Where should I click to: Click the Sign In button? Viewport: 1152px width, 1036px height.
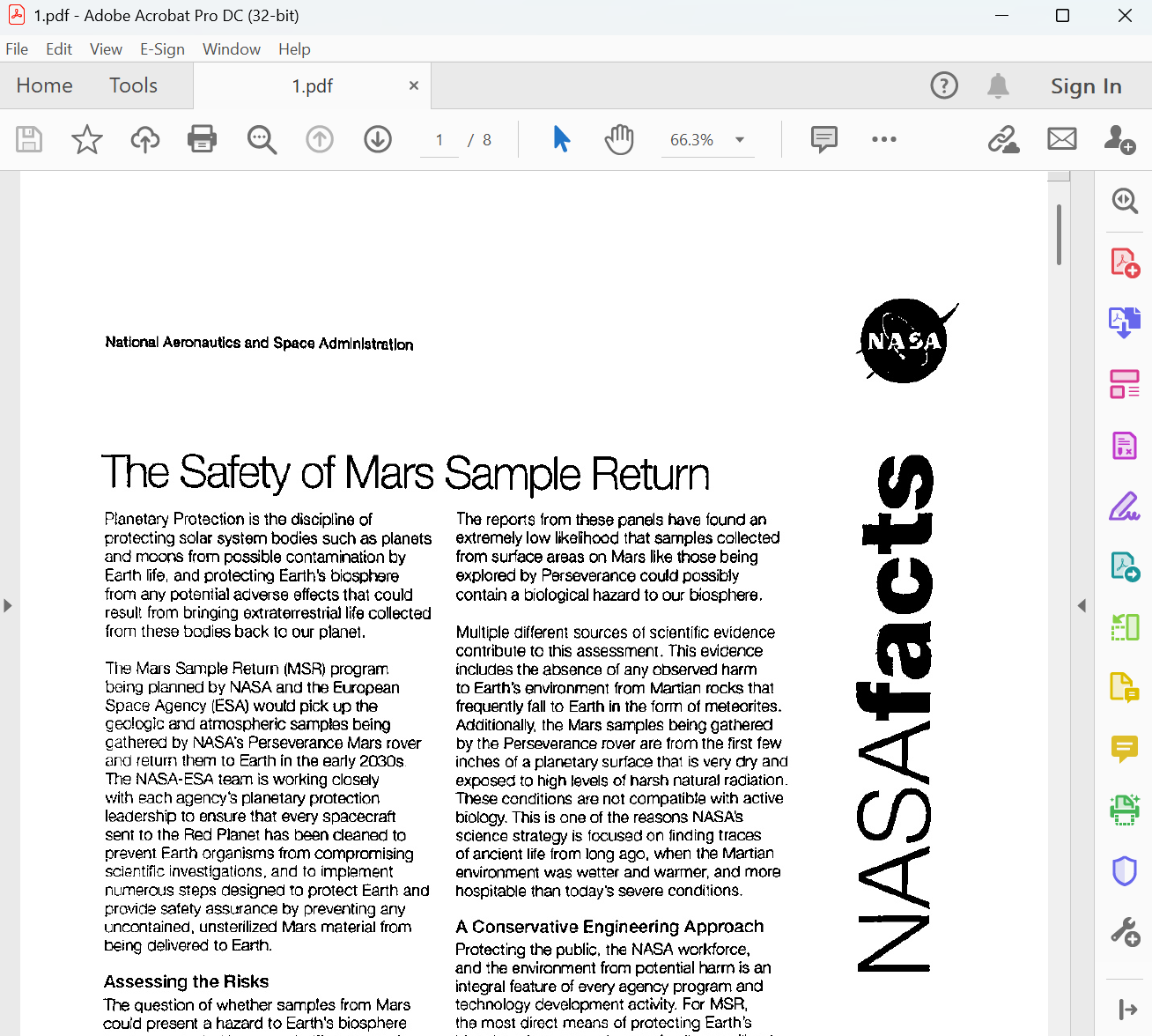coord(1086,85)
